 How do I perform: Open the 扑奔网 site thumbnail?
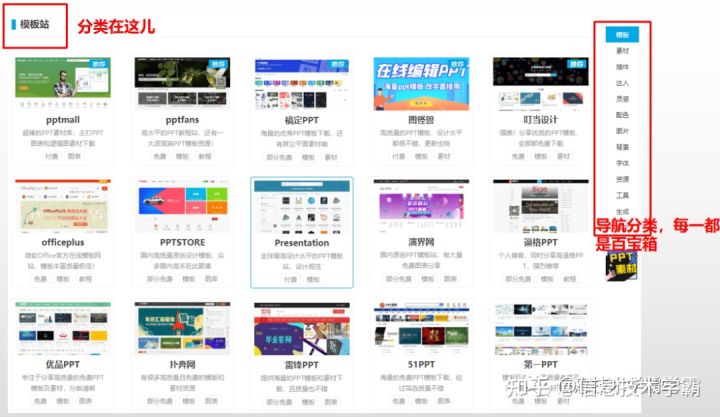(182, 328)
